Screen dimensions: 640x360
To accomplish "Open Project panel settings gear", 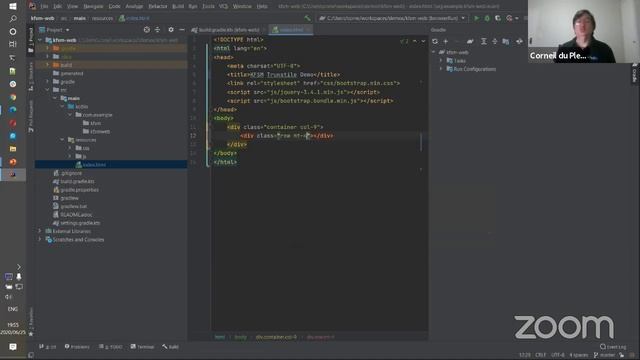I will pyautogui.click(x=171, y=30).
